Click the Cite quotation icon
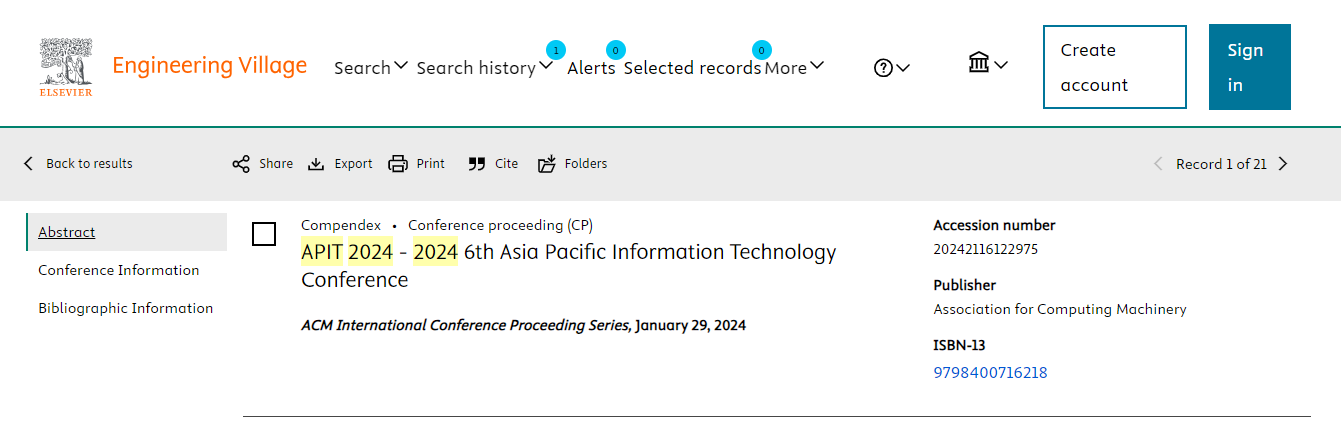This screenshot has height=436, width=1341. (x=477, y=164)
